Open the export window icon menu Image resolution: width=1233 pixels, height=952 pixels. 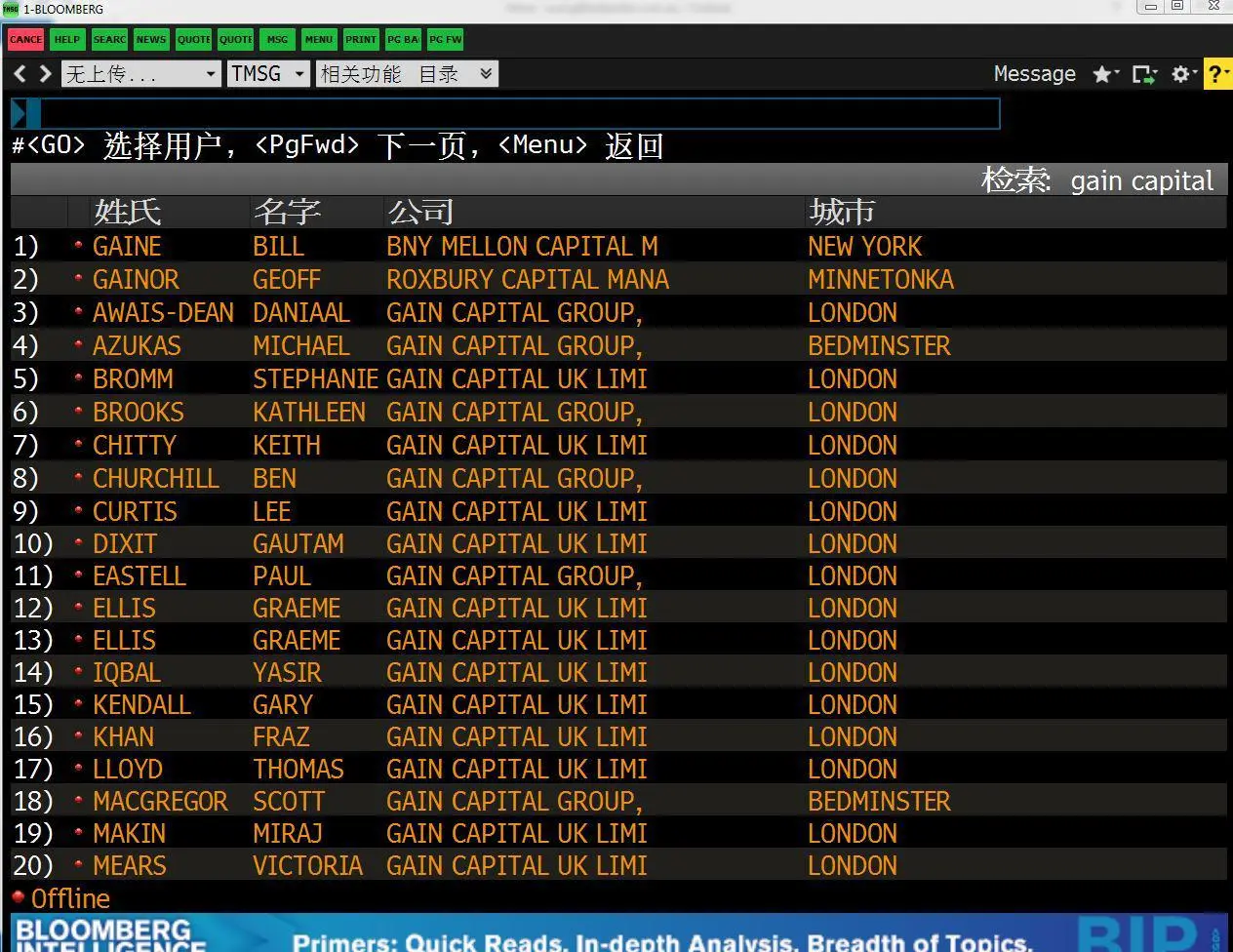pyautogui.click(x=1144, y=74)
